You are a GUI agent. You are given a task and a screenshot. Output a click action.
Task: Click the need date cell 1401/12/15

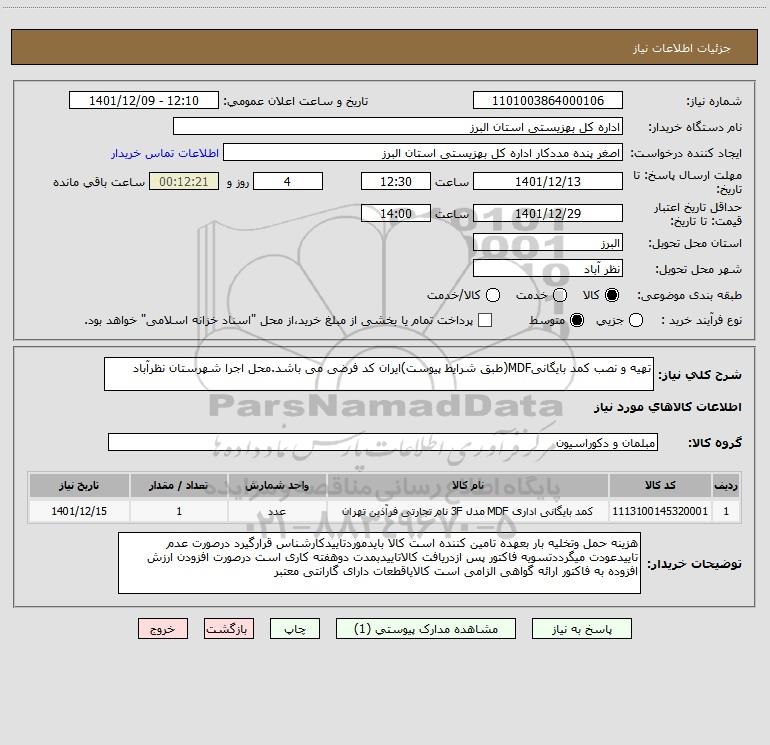79,511
